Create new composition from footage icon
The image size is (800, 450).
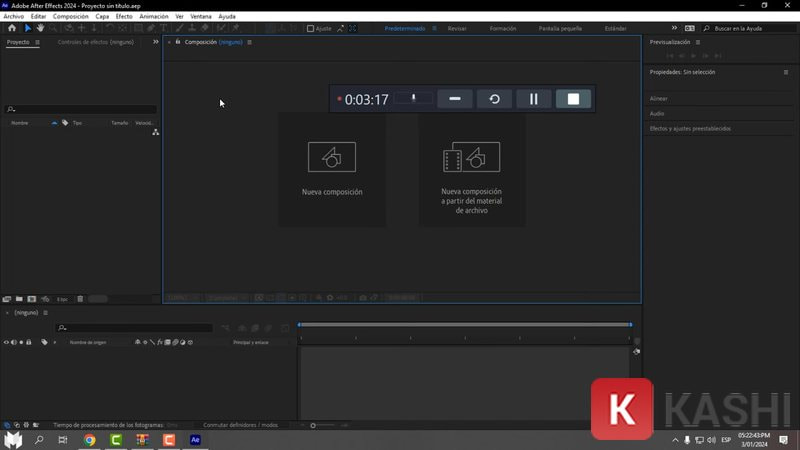pyautogui.click(x=471, y=157)
